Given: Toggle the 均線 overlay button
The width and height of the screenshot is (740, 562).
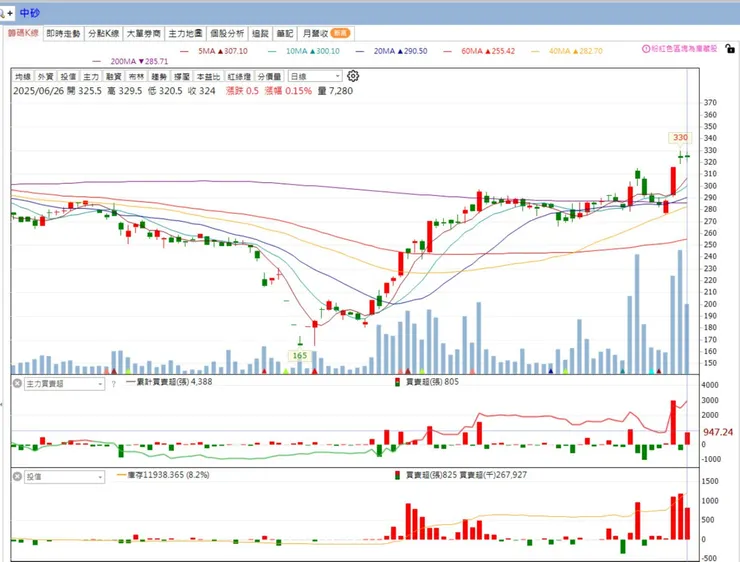Looking at the screenshot, I should tap(23, 76).
